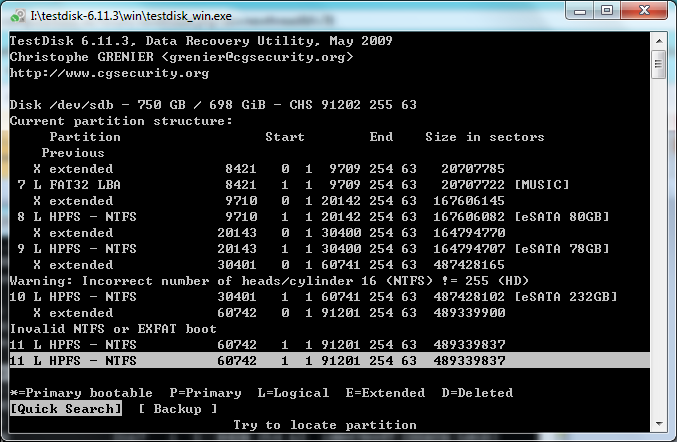Click the grenier@cgsecurity.org email text

[257, 57]
